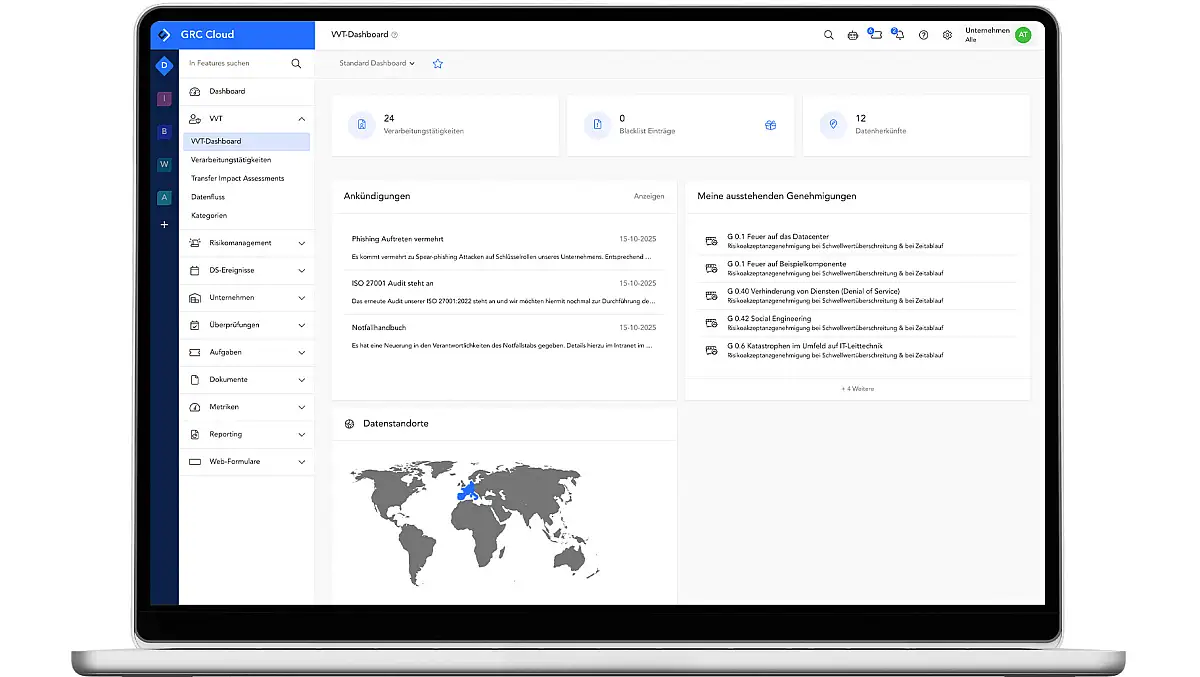Open settings gear in top bar
This screenshot has height=677, width=1200.
tap(947, 35)
